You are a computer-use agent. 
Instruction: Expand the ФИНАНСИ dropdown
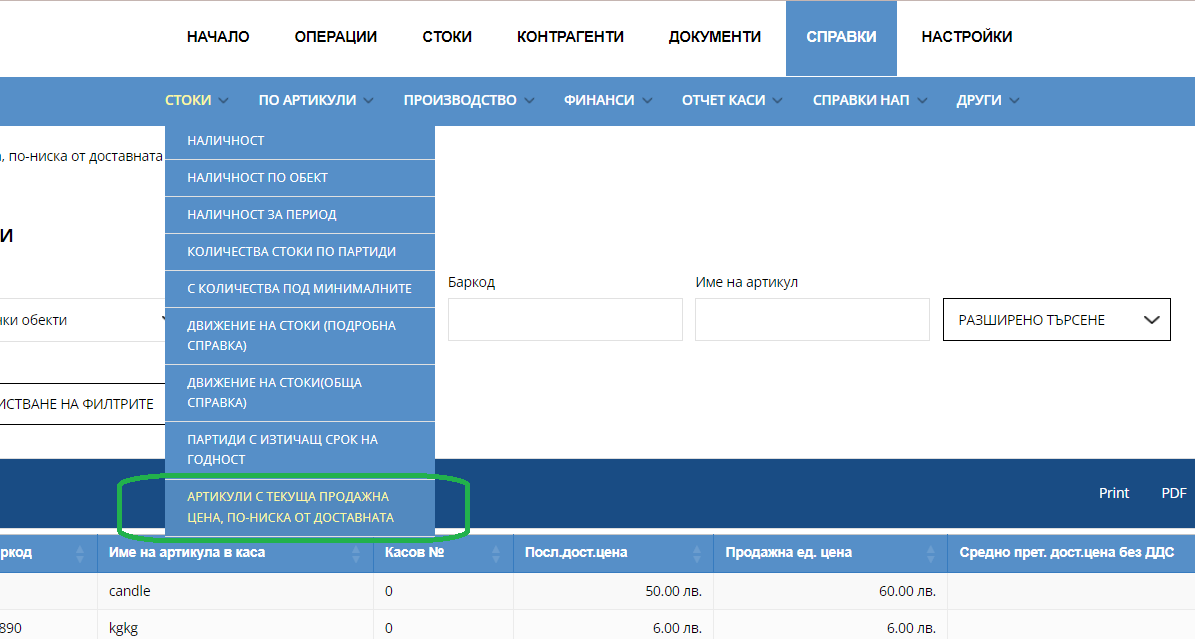click(x=607, y=100)
